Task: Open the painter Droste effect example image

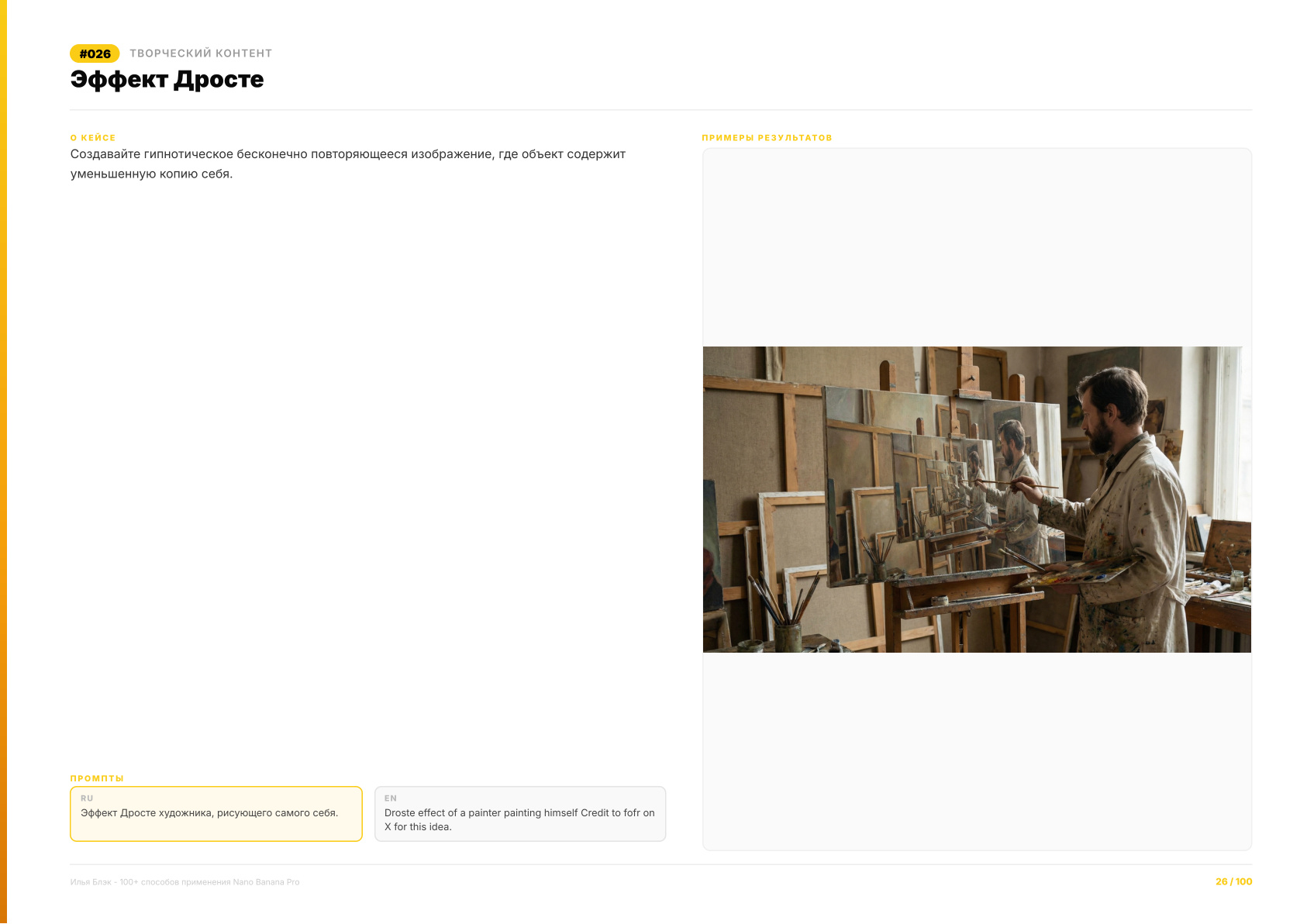Action: pos(977,499)
